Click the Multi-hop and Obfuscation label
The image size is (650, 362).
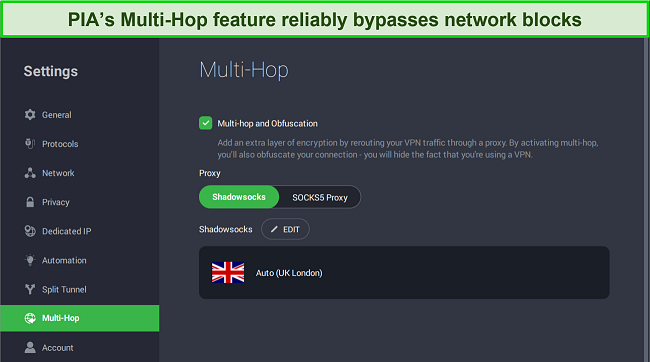pos(267,124)
